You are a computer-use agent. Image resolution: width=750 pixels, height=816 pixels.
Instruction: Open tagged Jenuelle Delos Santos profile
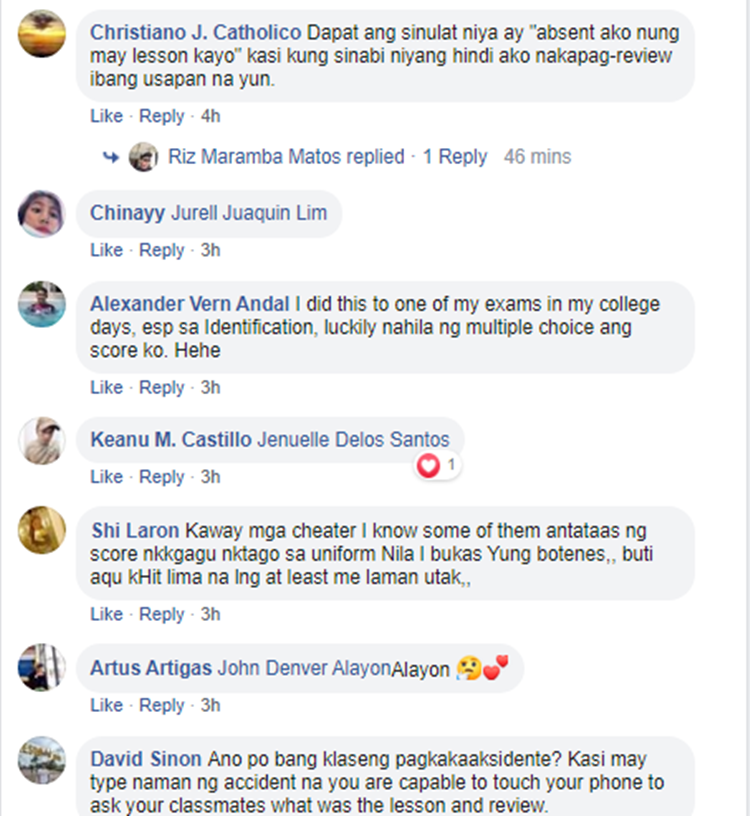353,440
